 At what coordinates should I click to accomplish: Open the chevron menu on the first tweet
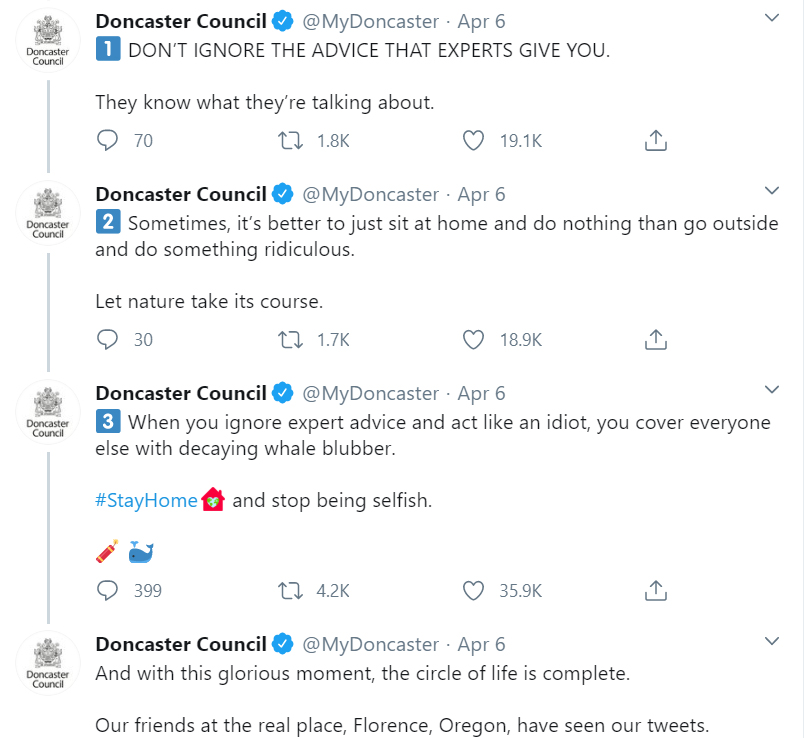[x=772, y=18]
